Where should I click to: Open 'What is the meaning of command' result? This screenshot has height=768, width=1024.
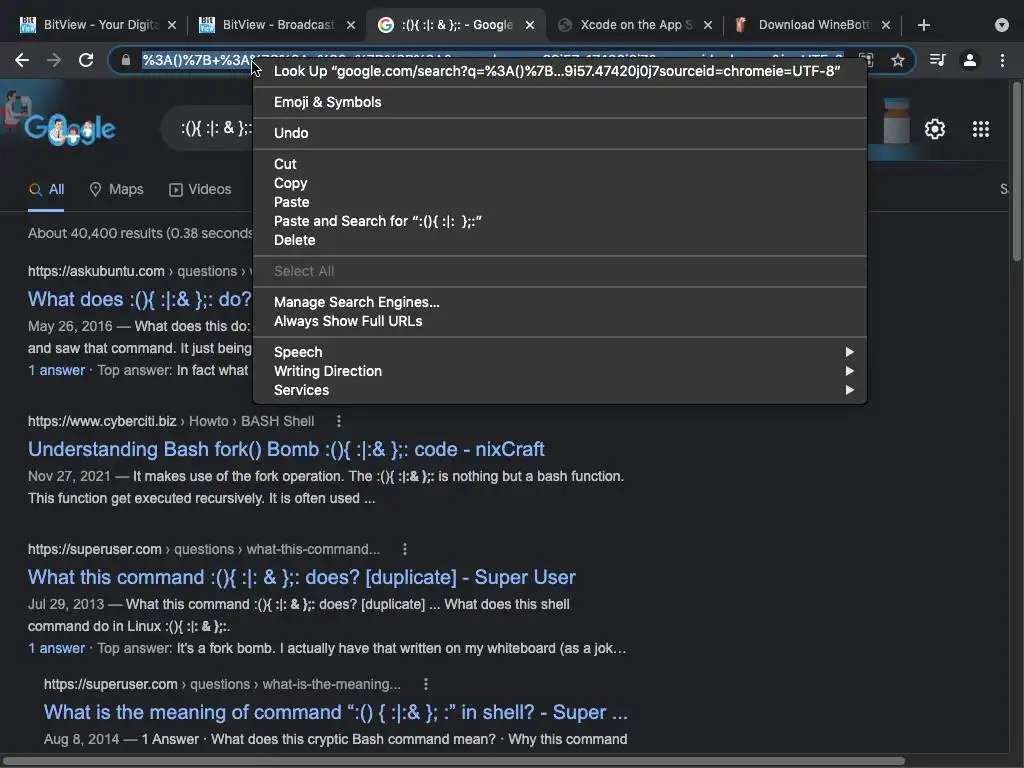[x=336, y=712]
